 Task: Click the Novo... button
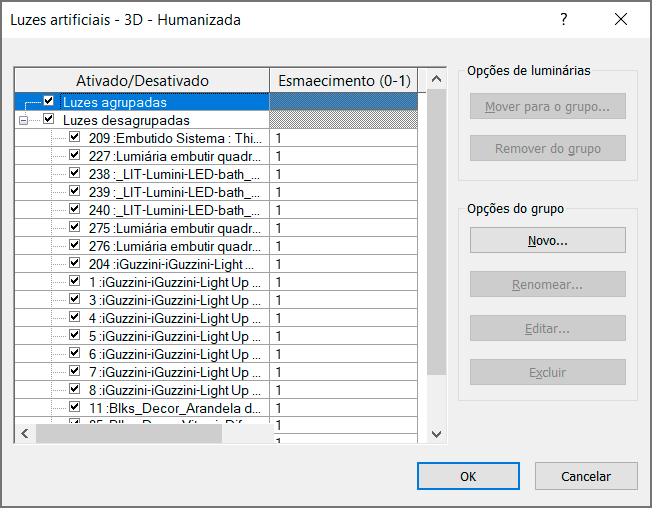(547, 241)
